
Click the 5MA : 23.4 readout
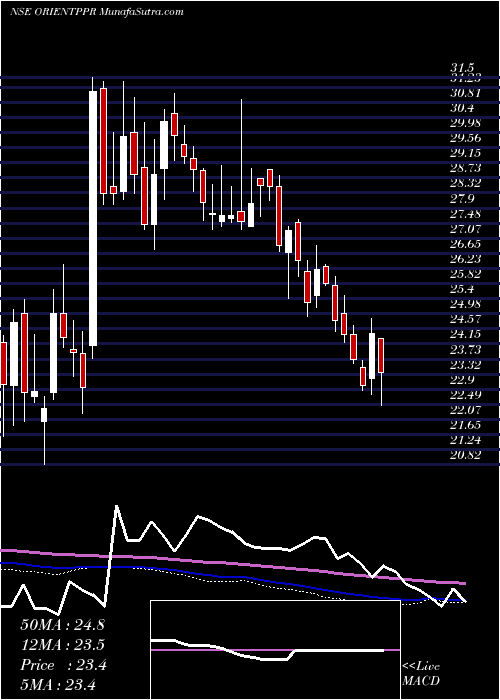tap(59, 684)
